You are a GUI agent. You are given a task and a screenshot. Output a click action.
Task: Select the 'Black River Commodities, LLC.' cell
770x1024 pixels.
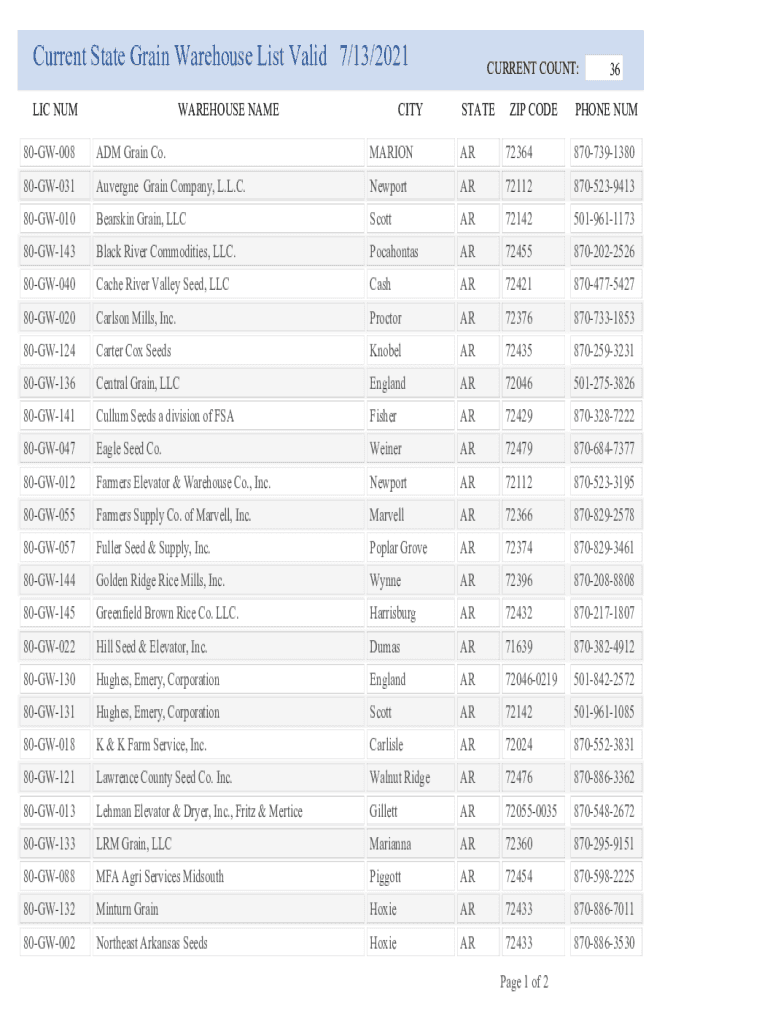click(x=166, y=252)
